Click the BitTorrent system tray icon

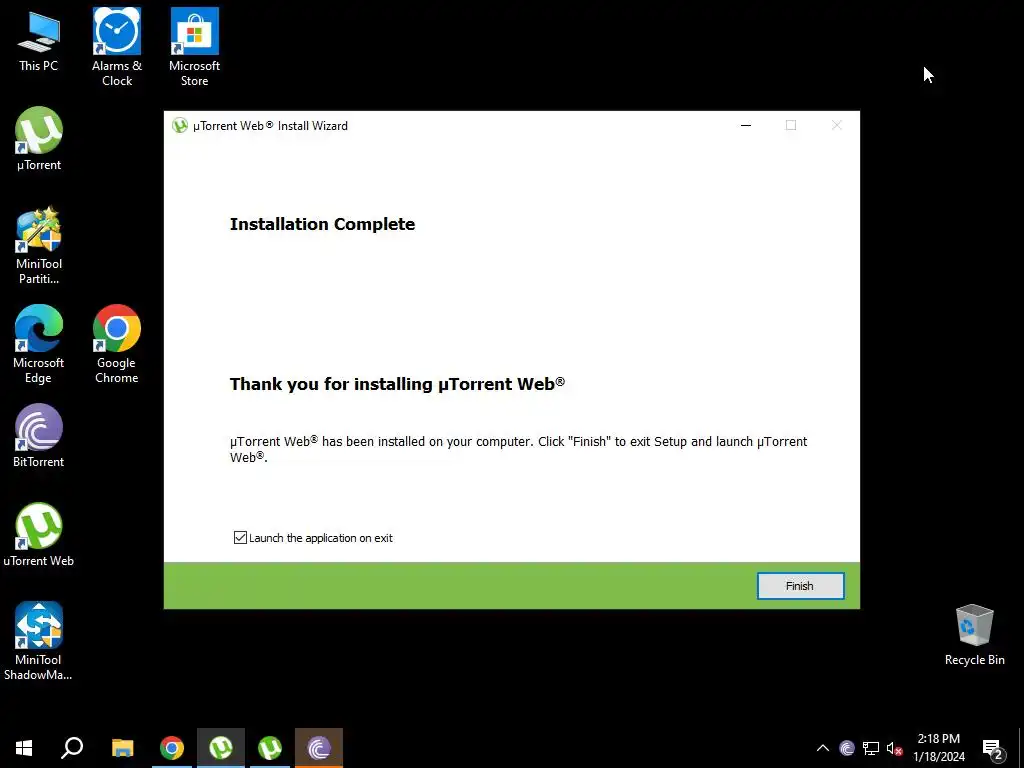click(x=847, y=748)
